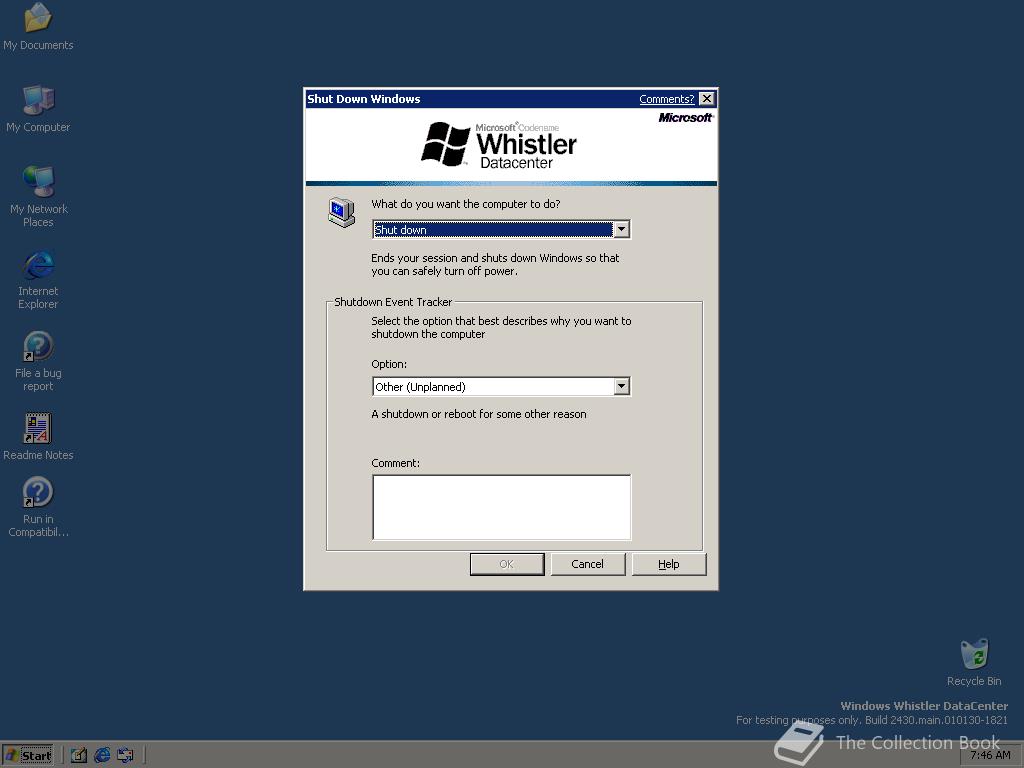Screen dimensions: 1024x768
Task: Click the notepad quick launch icon
Action: point(79,756)
